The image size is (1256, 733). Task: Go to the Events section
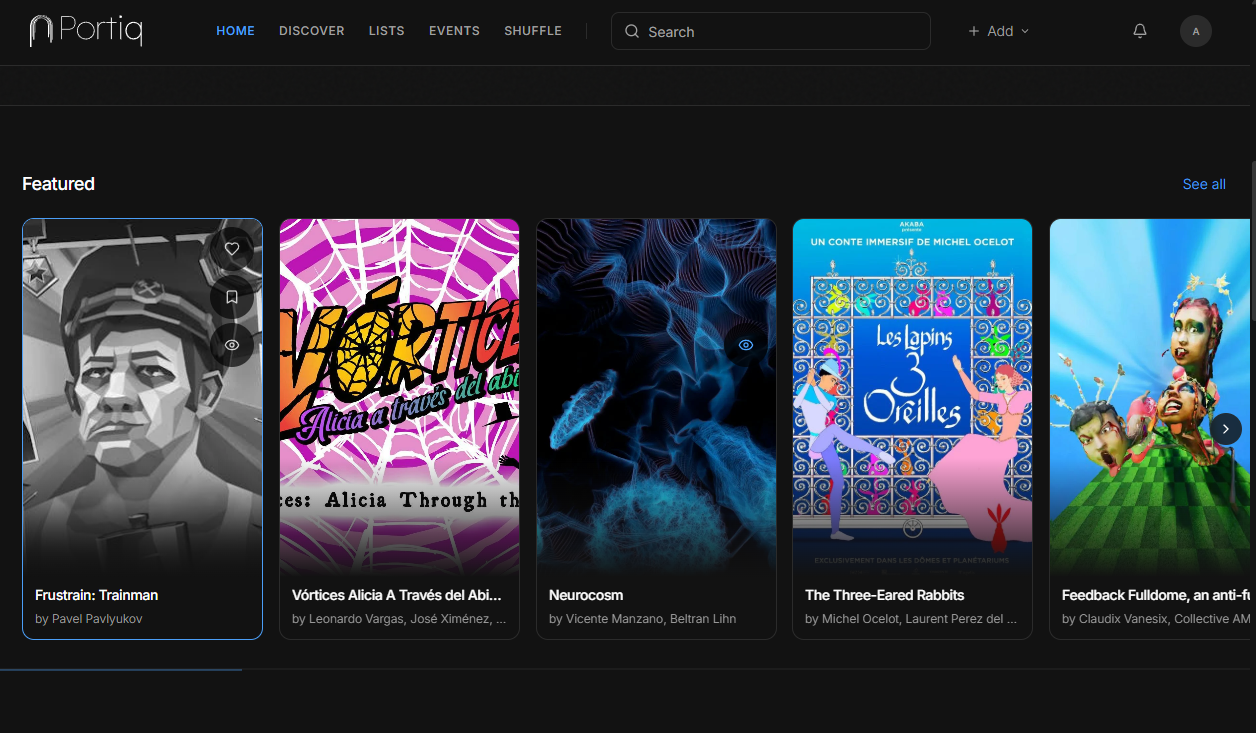(454, 31)
